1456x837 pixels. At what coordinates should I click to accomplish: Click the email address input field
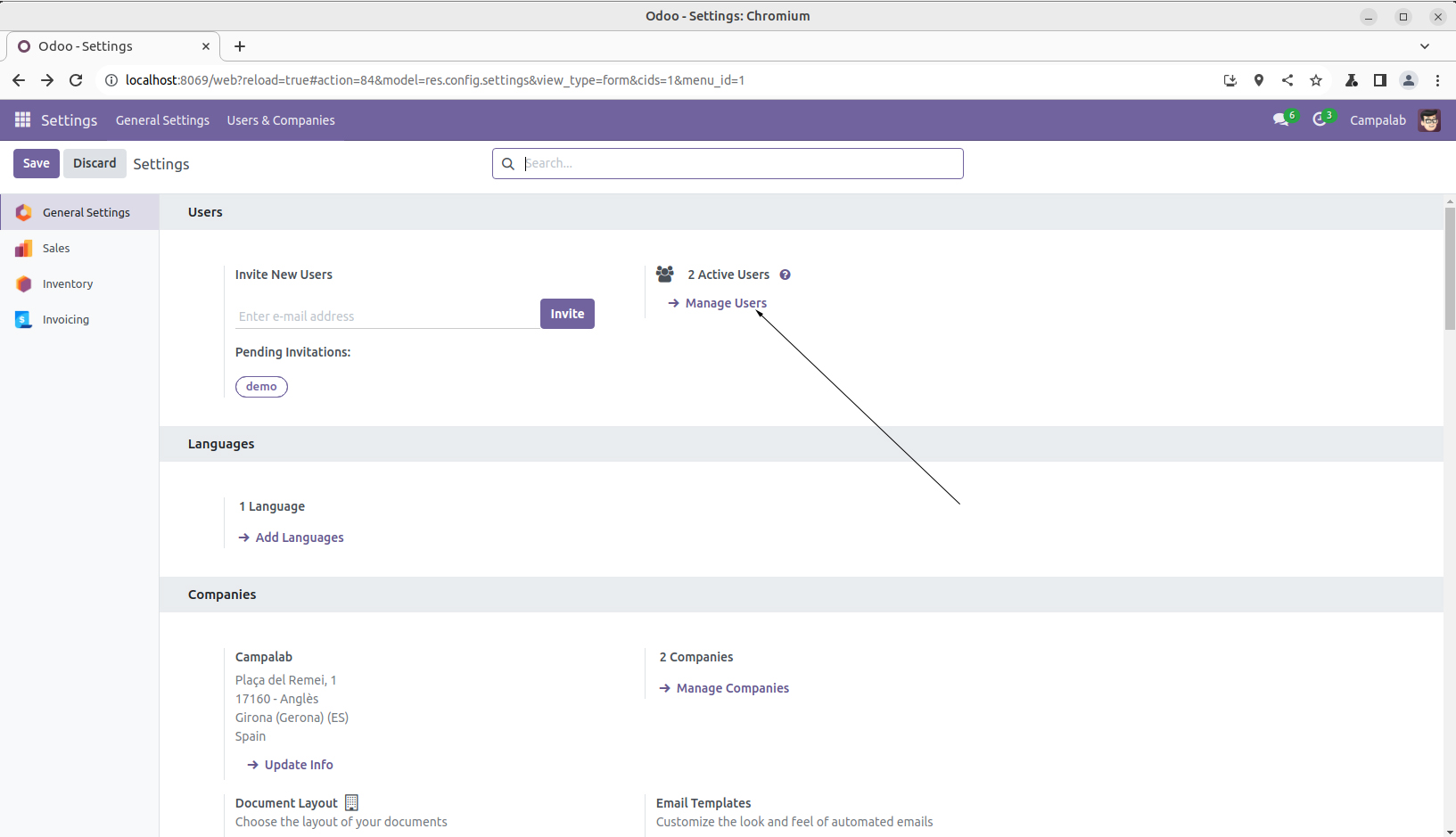pyautogui.click(x=386, y=316)
